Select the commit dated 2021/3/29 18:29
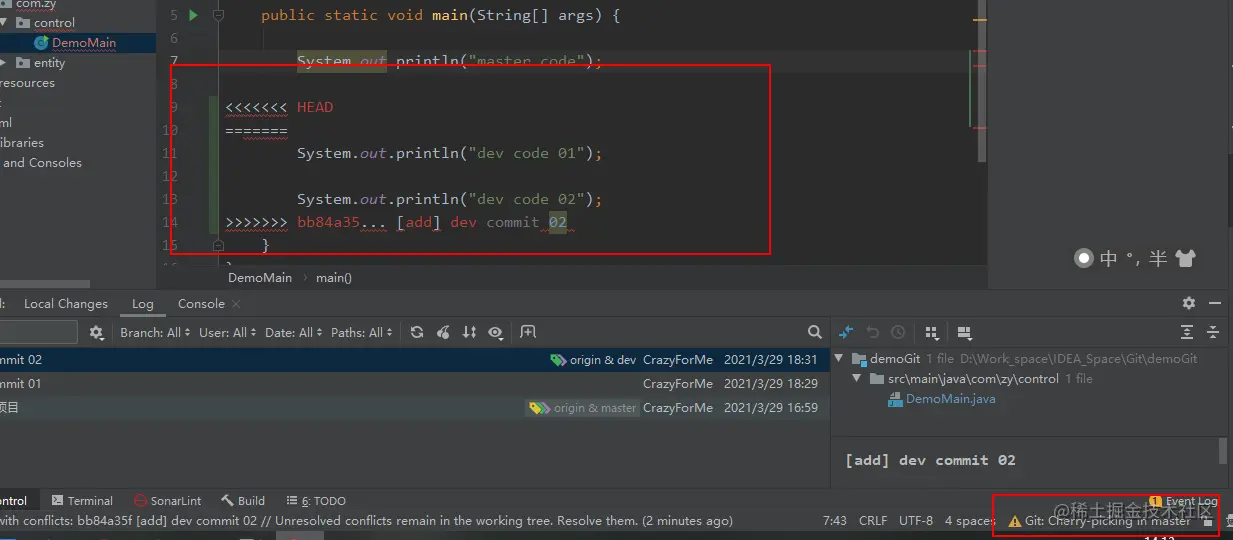 point(415,383)
